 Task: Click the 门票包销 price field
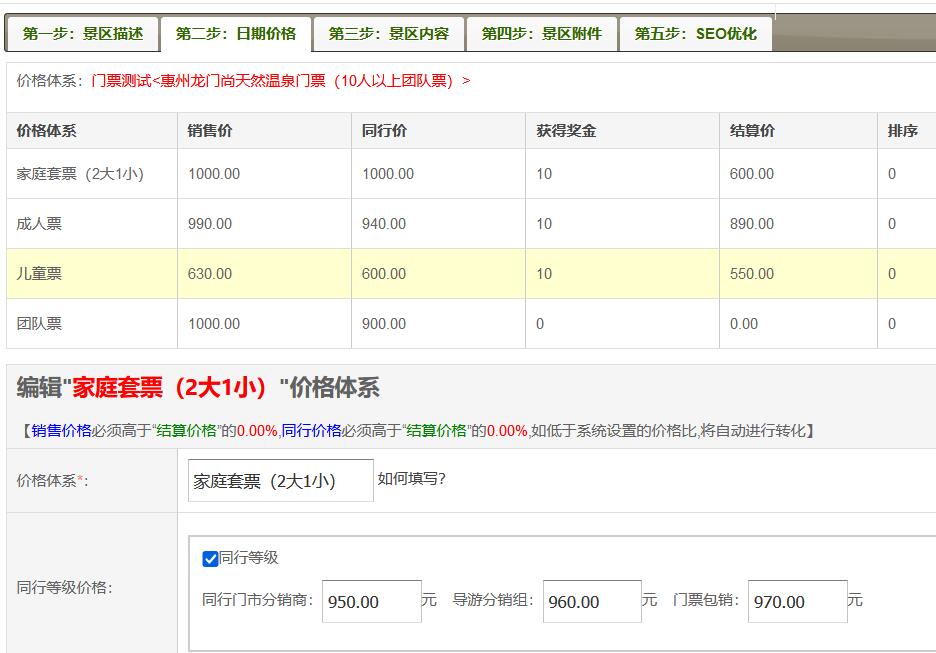click(x=800, y=602)
